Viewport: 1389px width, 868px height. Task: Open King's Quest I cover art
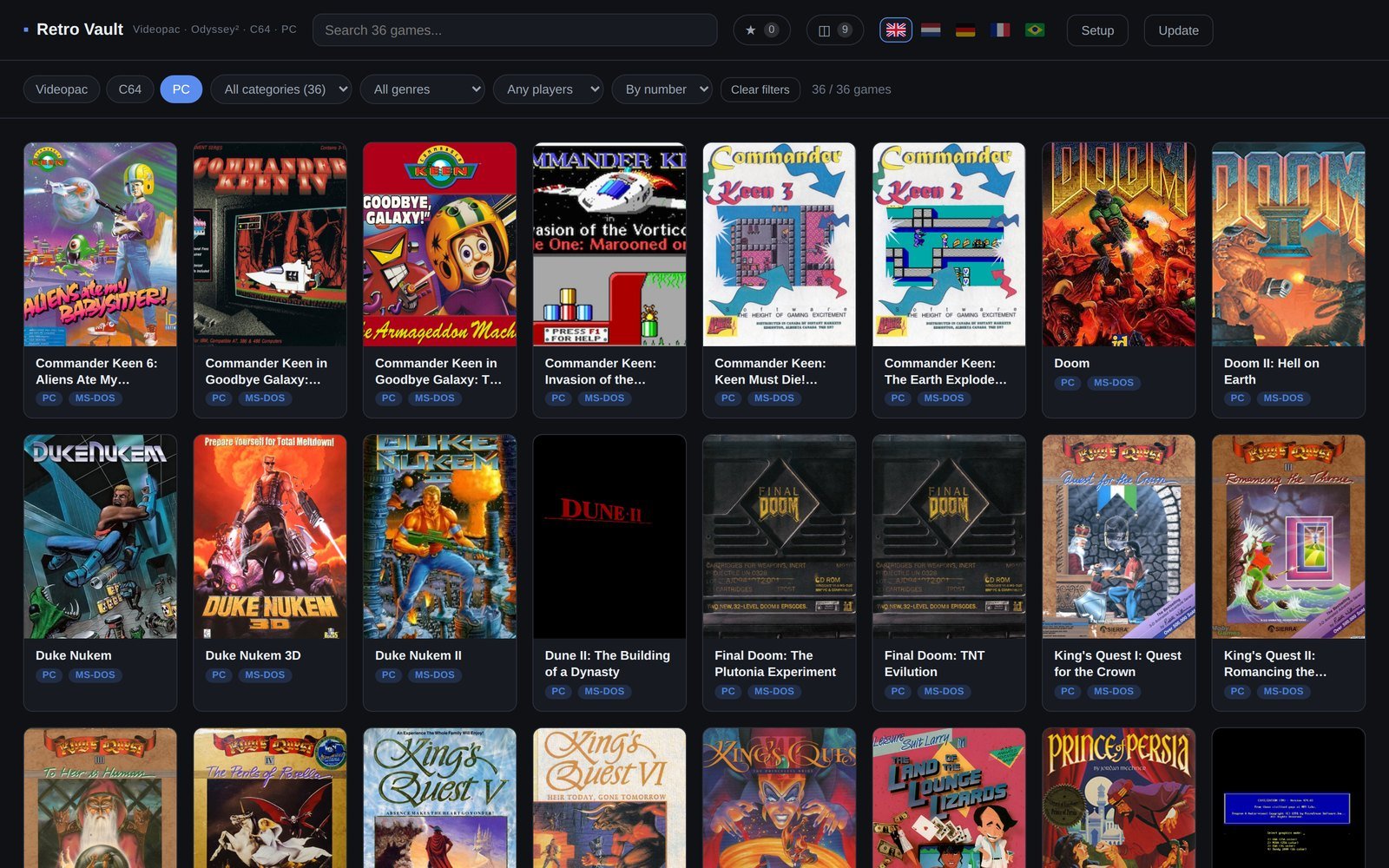coord(1119,537)
